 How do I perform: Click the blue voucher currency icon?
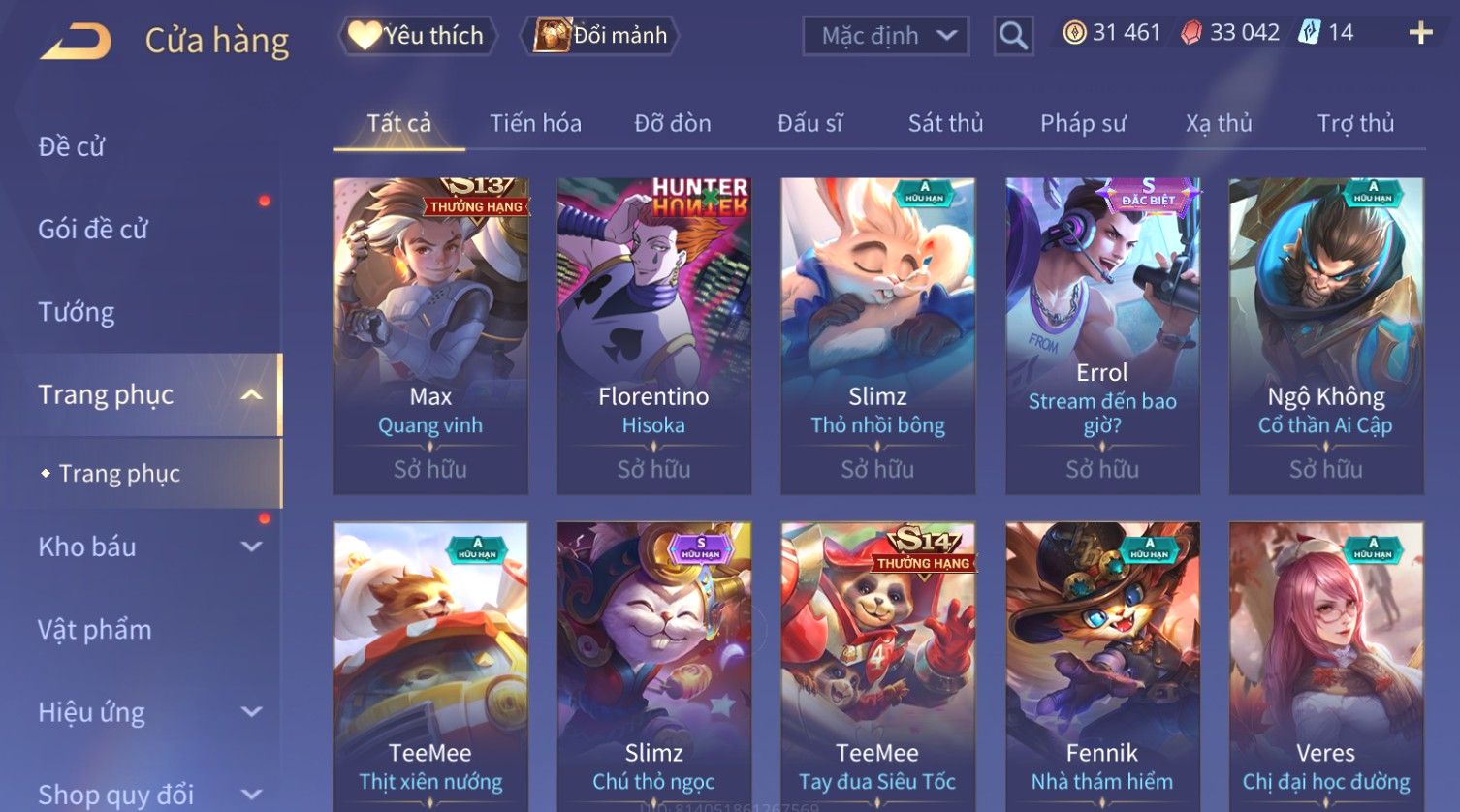[x=1310, y=32]
